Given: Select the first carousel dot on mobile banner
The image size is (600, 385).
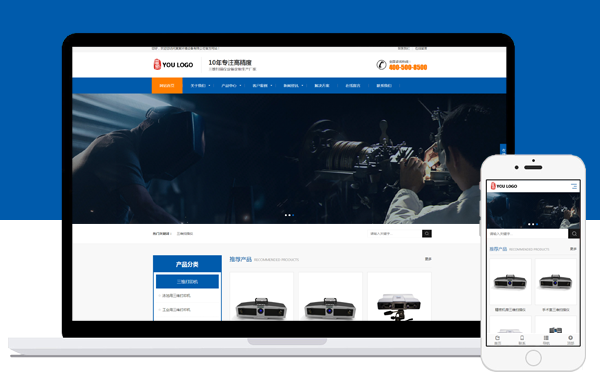Looking at the screenshot, I should click(x=529, y=224).
